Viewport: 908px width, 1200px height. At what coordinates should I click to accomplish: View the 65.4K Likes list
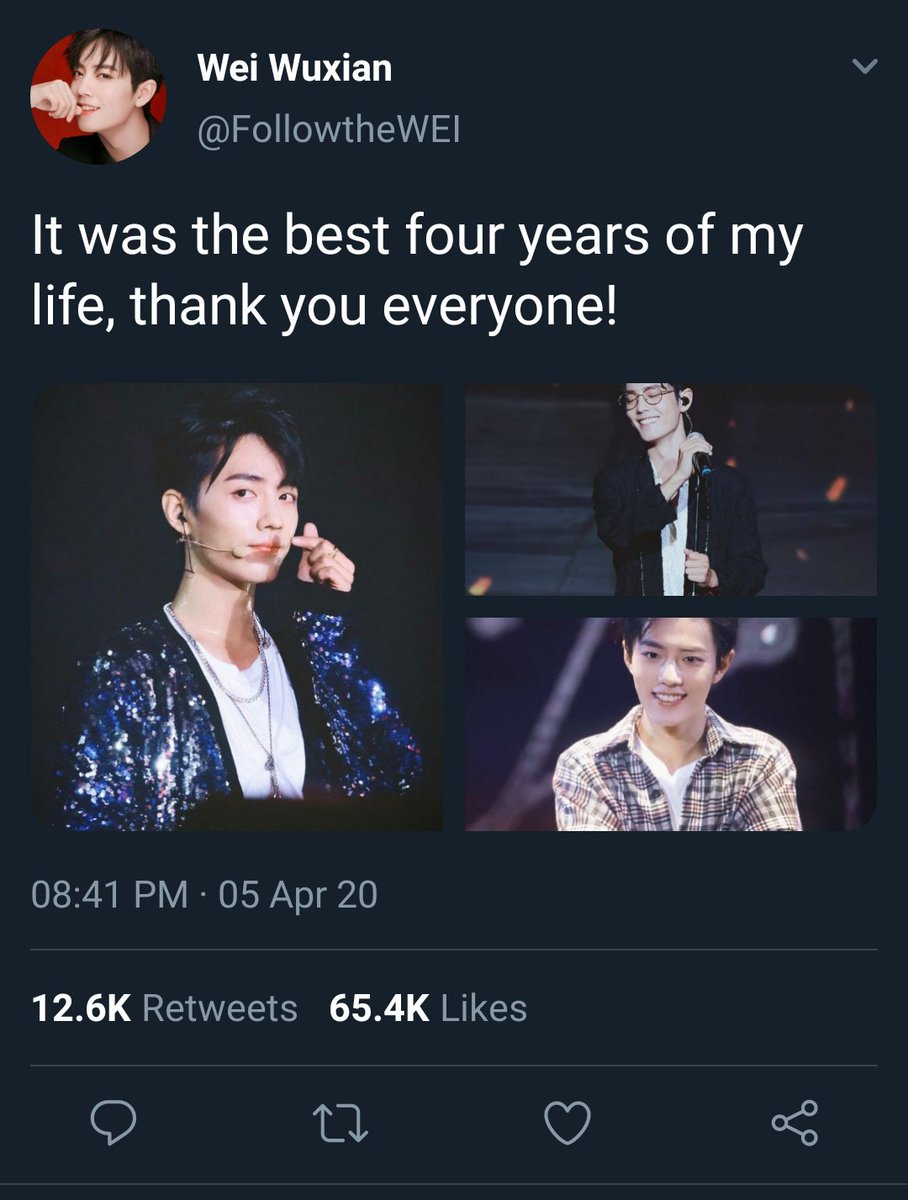click(428, 1008)
